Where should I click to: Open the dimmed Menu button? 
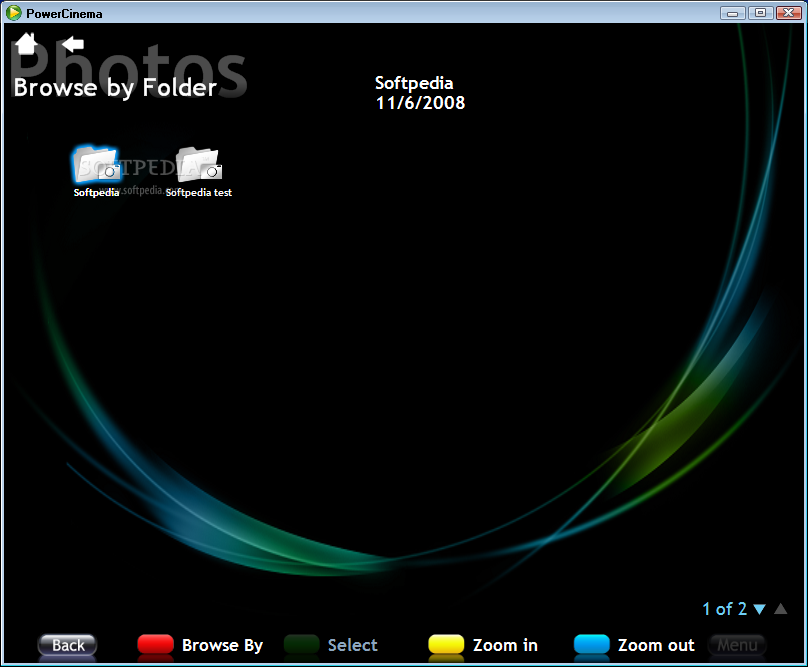pos(737,645)
